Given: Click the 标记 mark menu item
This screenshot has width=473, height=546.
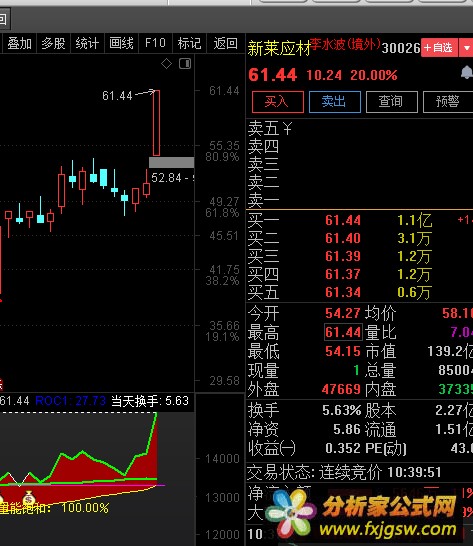Looking at the screenshot, I should point(189,44).
